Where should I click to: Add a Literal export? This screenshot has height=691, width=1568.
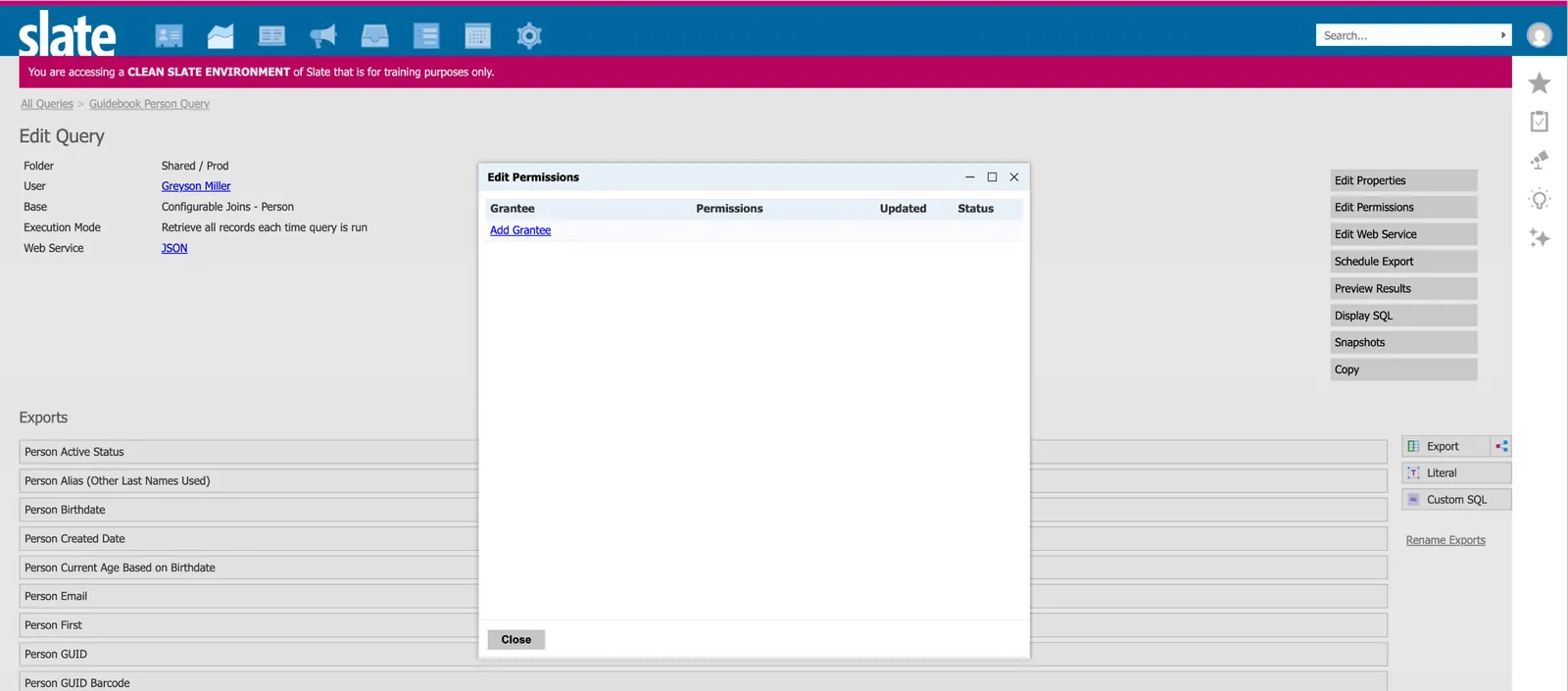pyautogui.click(x=1456, y=472)
